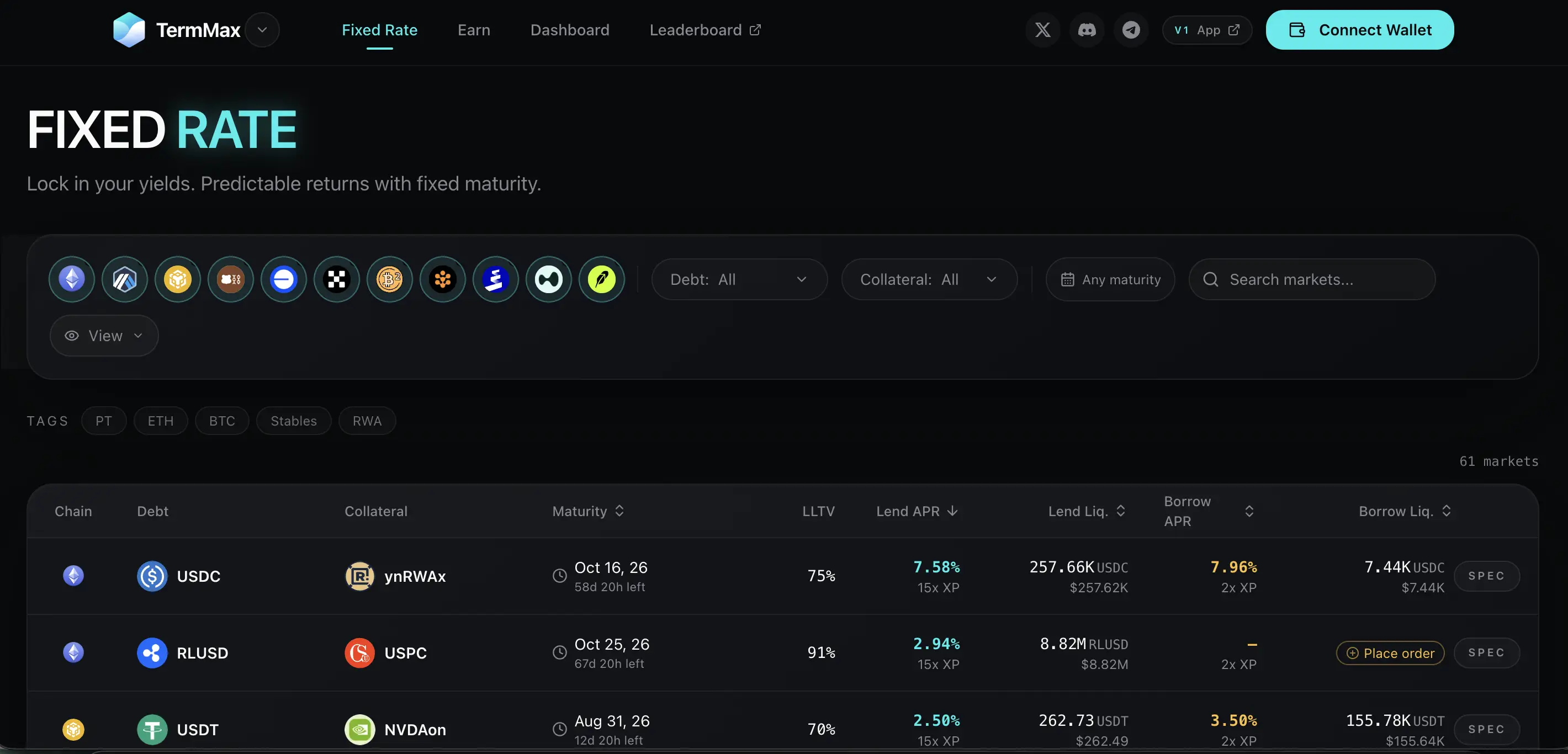Open the Leaderboard external link

point(705,30)
